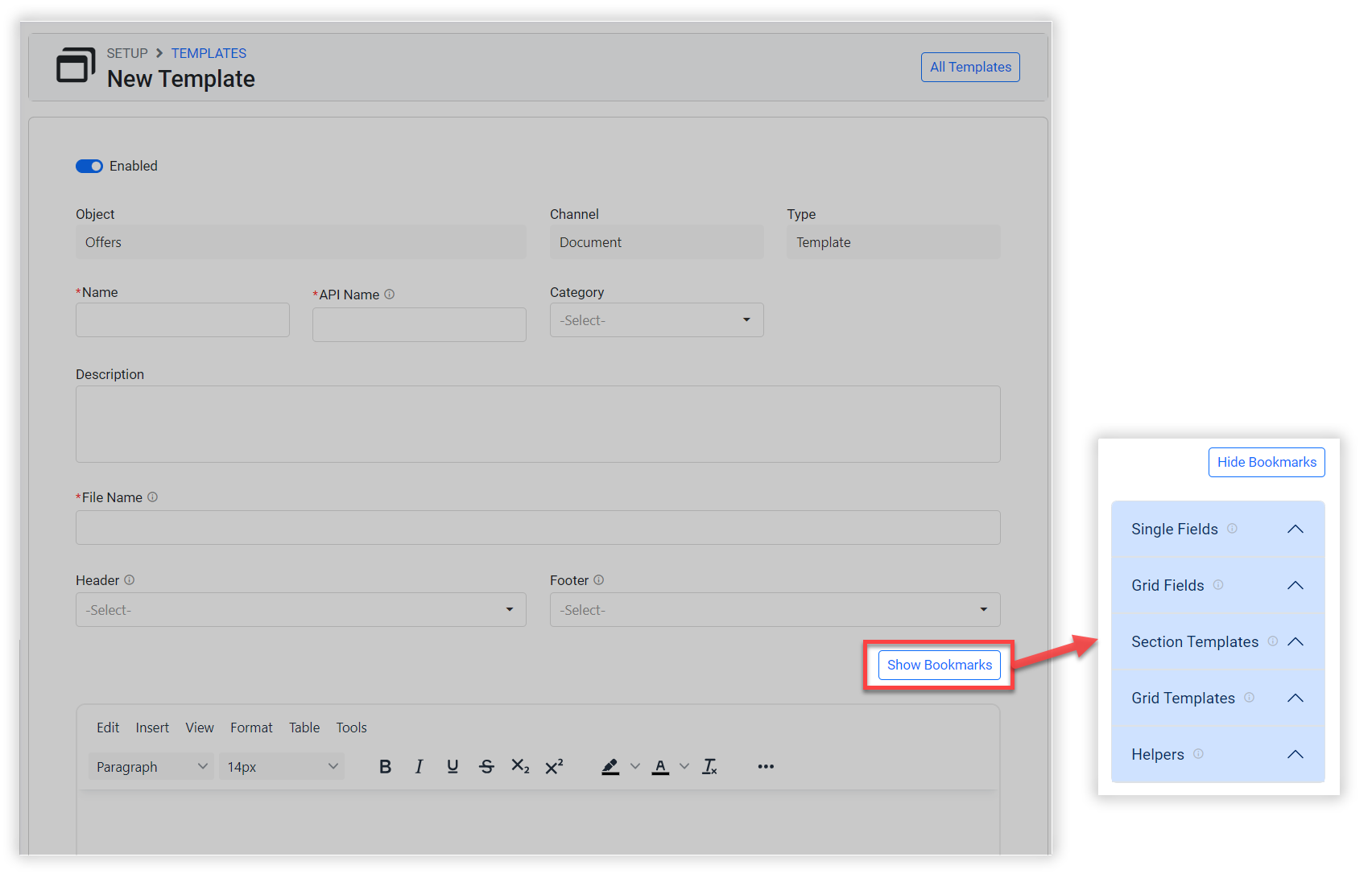Toggle the Enabled switch off
The height and width of the screenshot is (878, 1372).
(89, 166)
